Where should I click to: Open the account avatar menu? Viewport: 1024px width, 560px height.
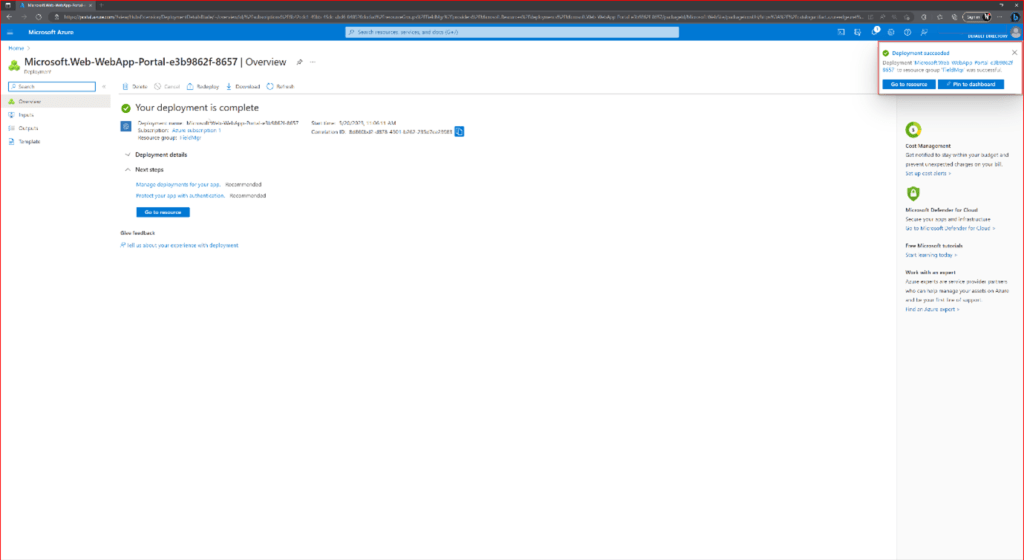(x=1016, y=32)
